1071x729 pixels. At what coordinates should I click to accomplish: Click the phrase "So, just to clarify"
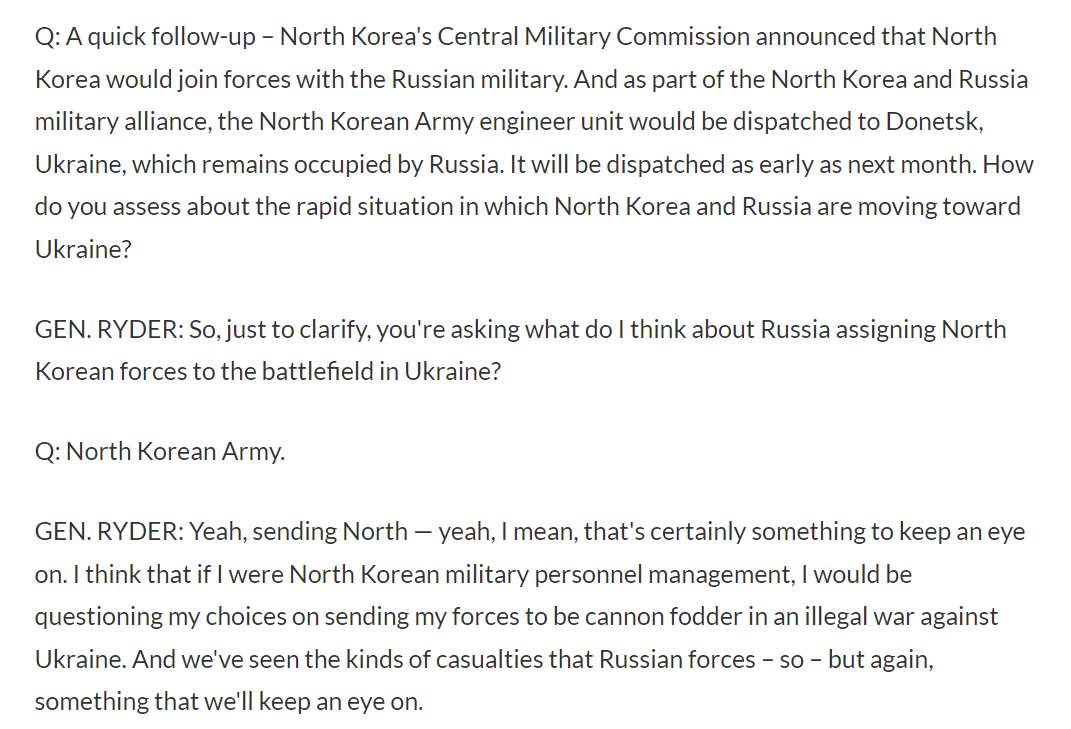(x=262, y=329)
